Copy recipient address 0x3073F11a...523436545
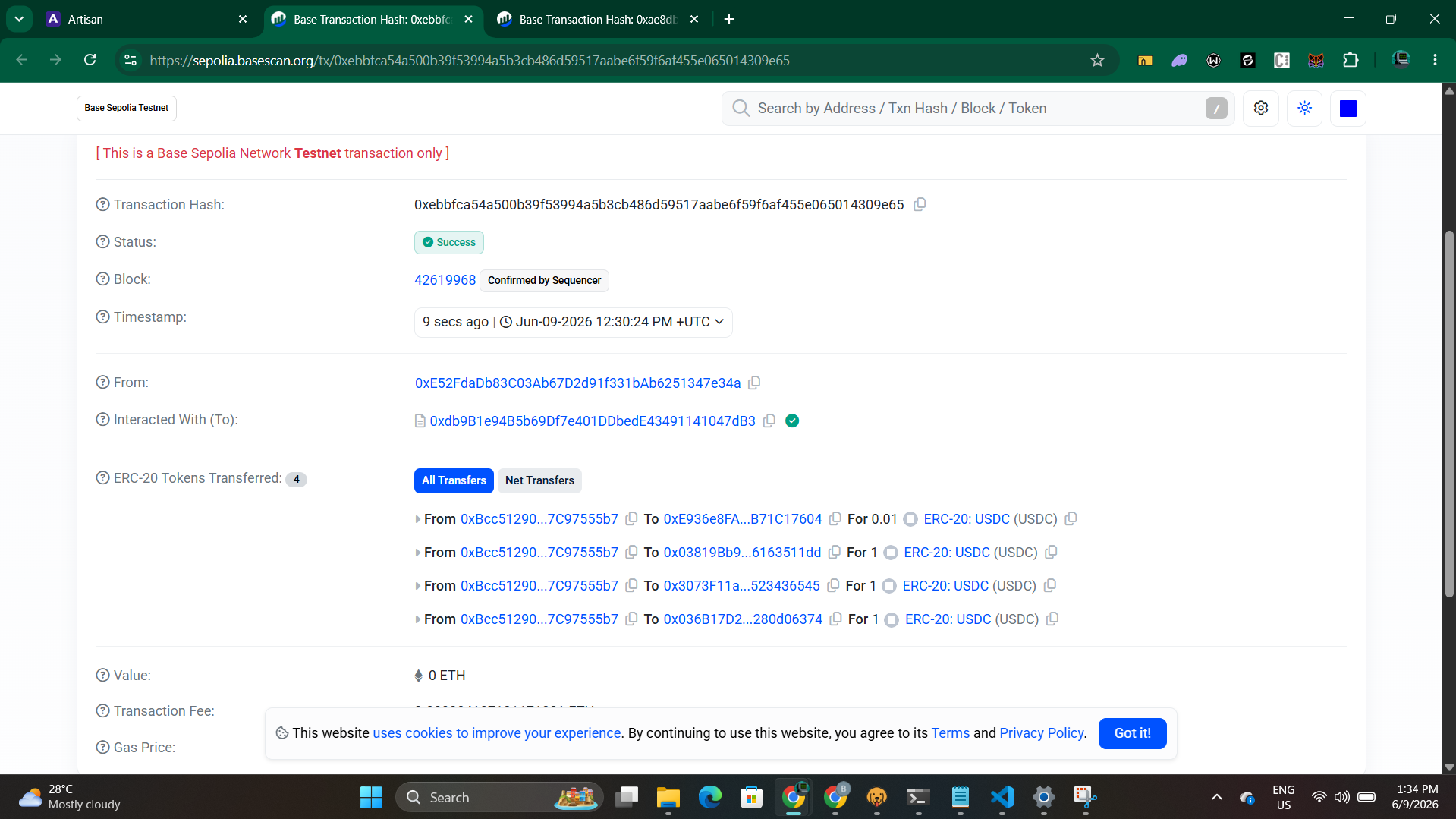Viewport: 1456px width, 819px height. click(x=833, y=585)
